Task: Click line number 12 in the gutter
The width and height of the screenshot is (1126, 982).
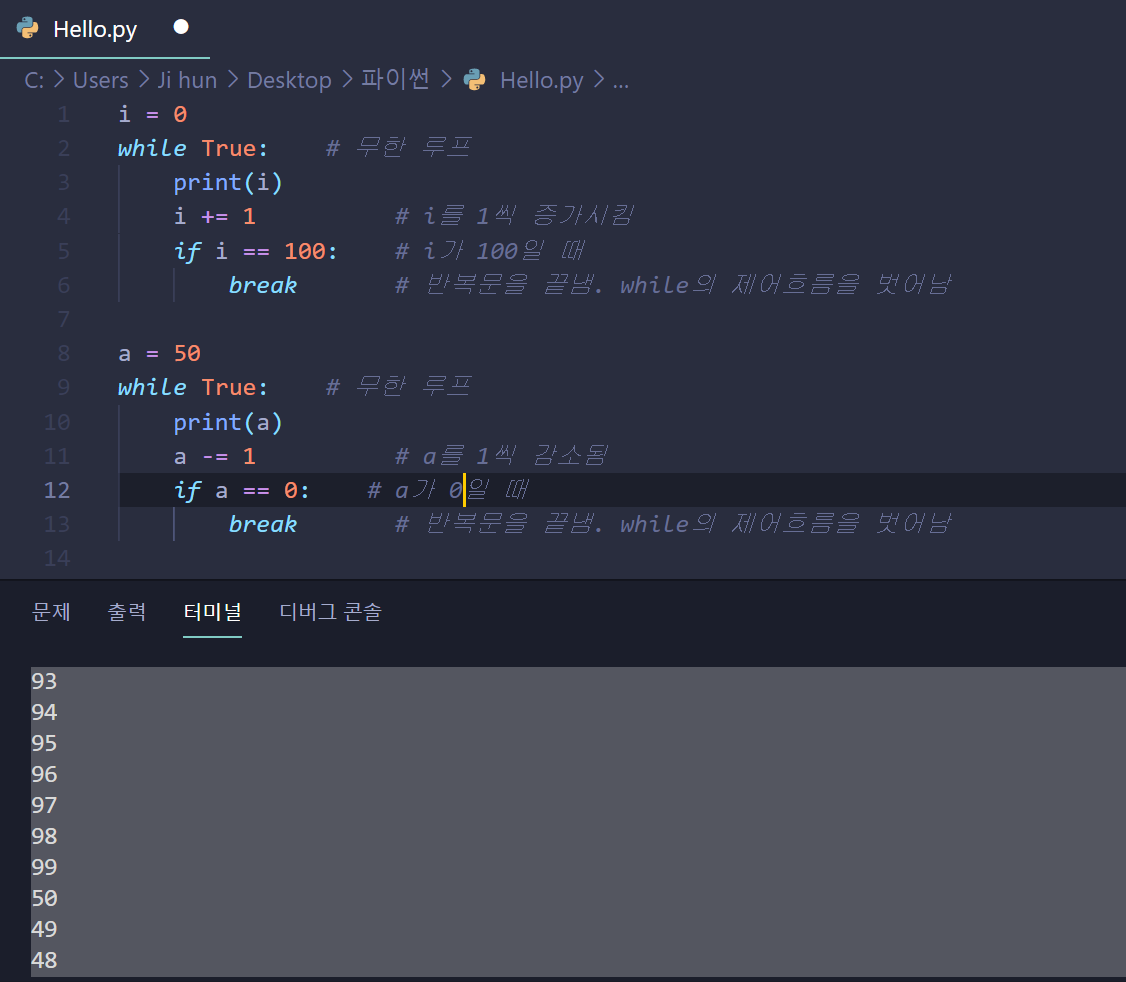Action: 57,491
